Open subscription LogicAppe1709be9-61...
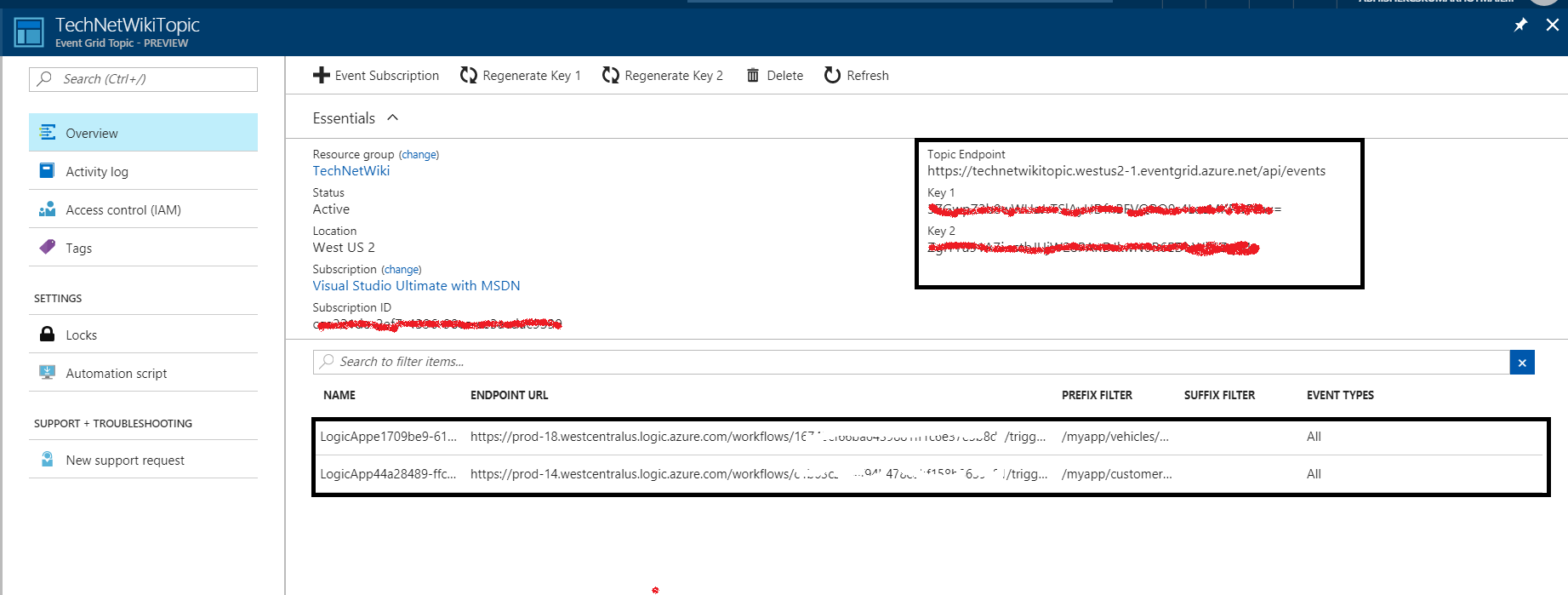Screen dimensions: 1568x595 (x=388, y=437)
